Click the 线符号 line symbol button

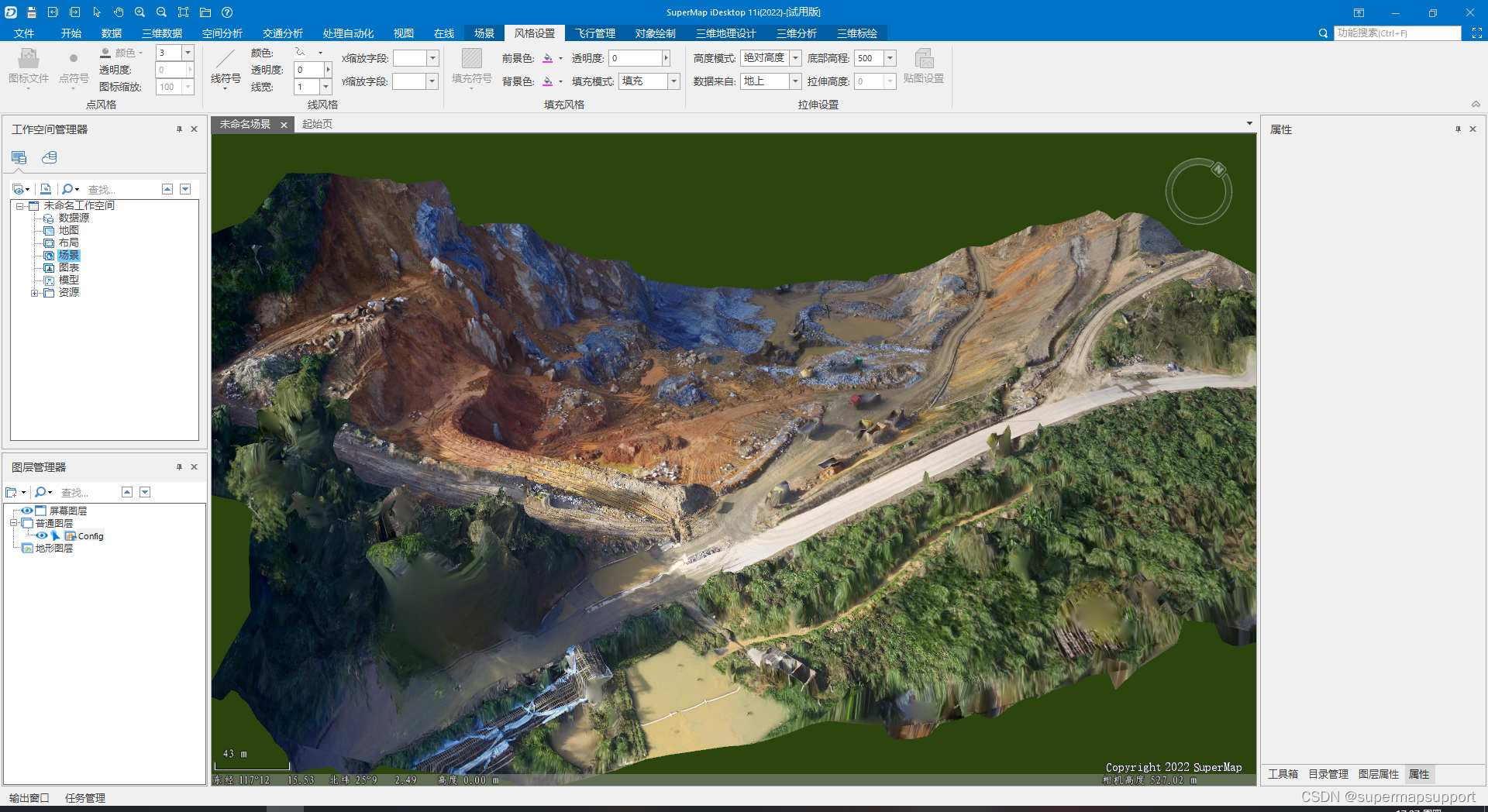point(226,67)
